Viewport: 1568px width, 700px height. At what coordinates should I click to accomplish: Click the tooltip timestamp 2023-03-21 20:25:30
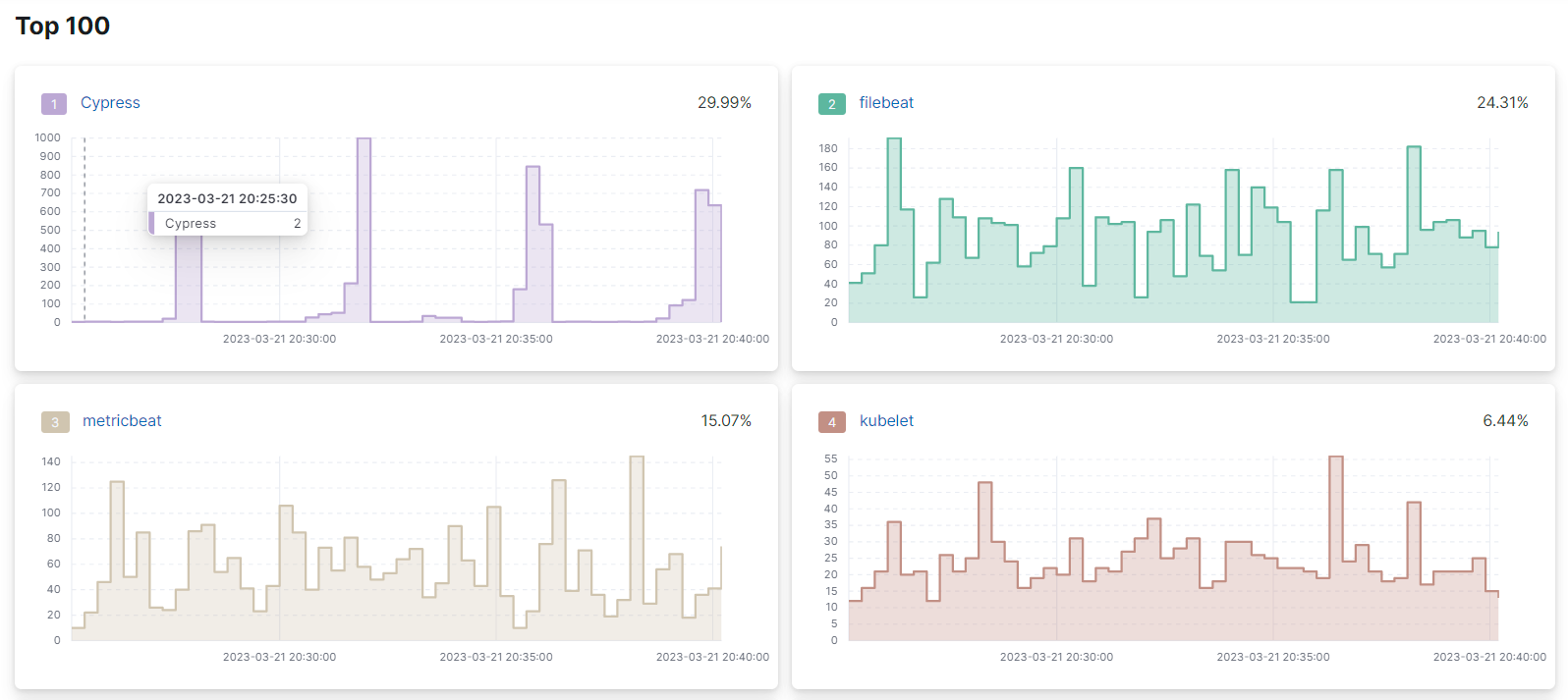(x=227, y=198)
